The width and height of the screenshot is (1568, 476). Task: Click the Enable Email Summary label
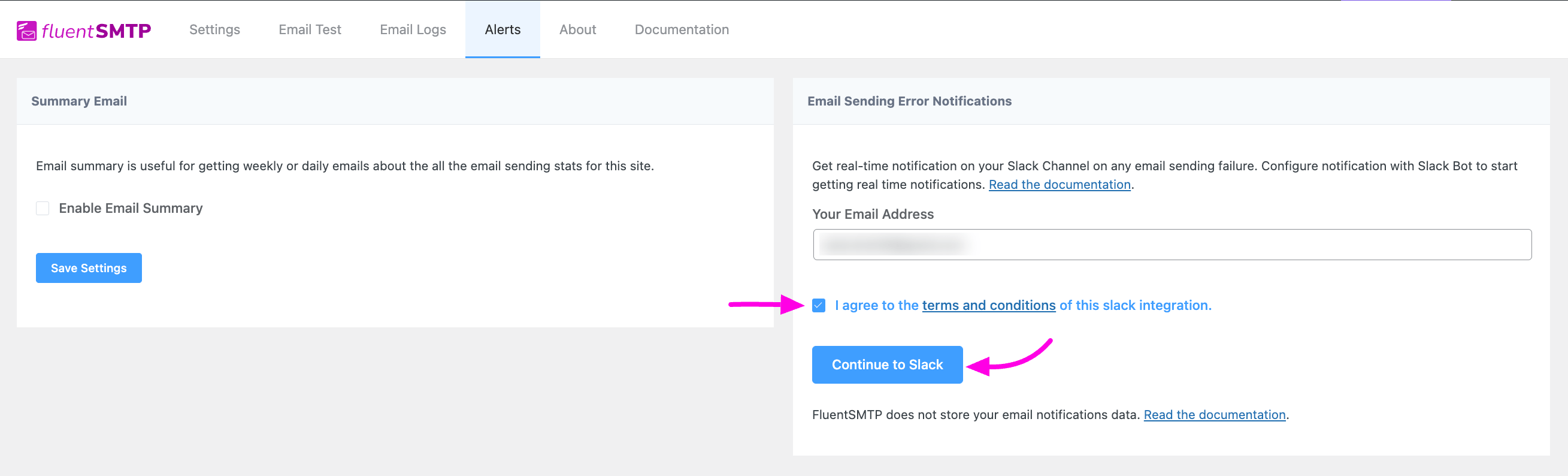131,209
